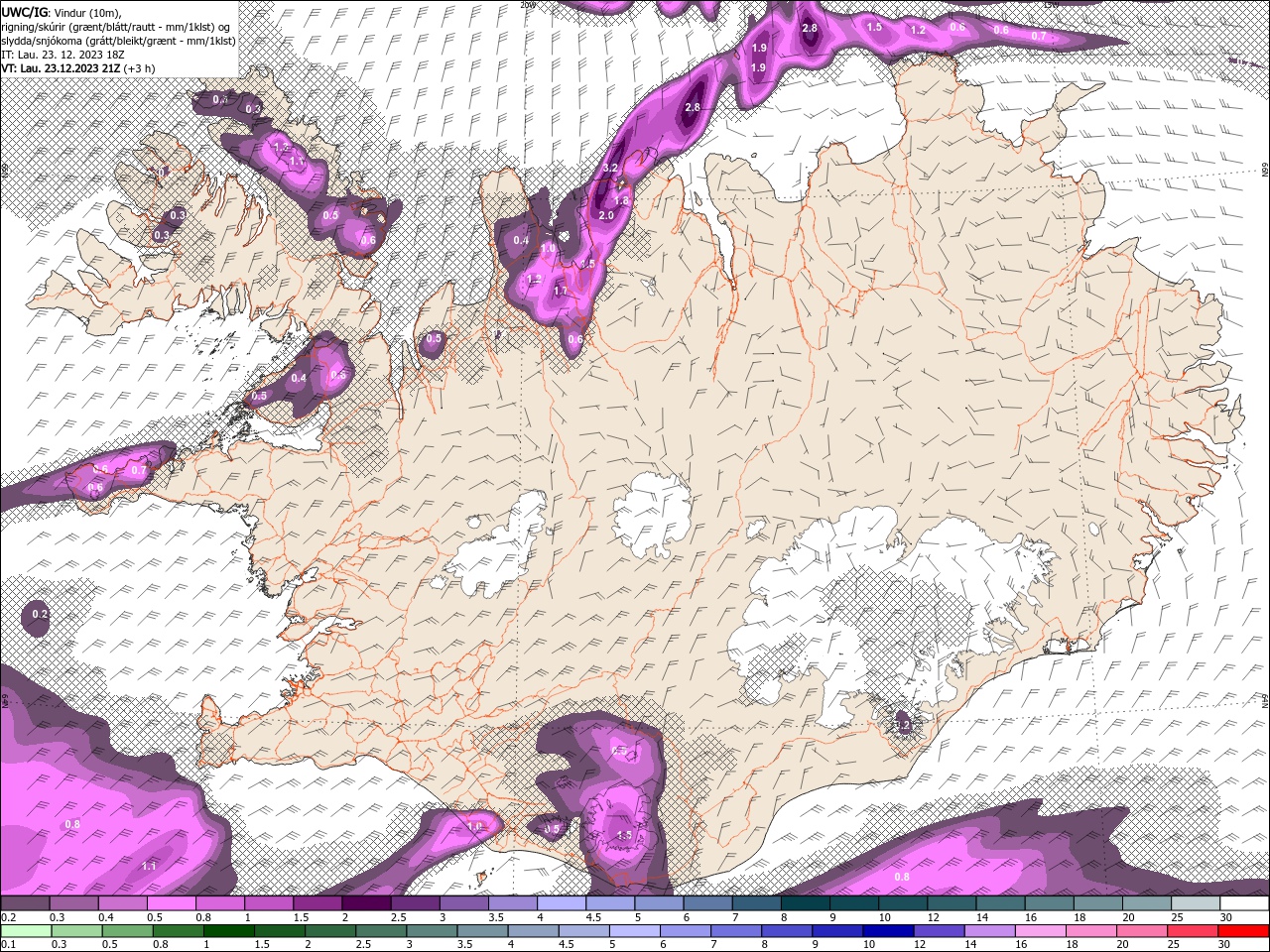
Task: Click the isolated "0.2" value over the western sea
Action: [40, 615]
